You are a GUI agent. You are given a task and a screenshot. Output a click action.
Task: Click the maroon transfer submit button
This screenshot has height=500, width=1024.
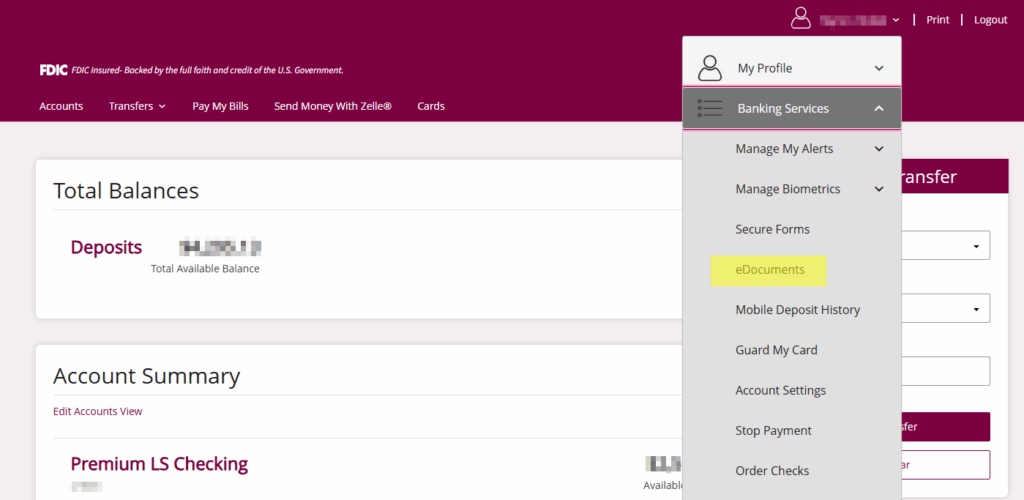946,427
